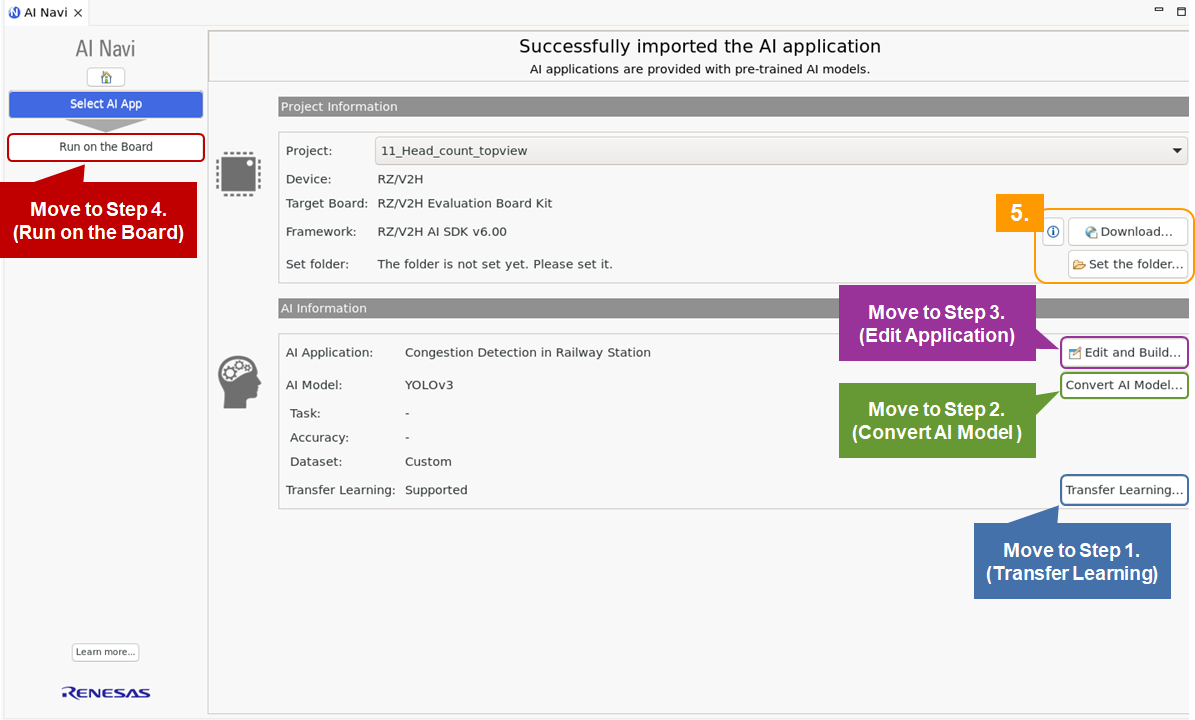This screenshot has height=720, width=1195.
Task: Click the AI Navi tab icon
Action: click(x=14, y=12)
